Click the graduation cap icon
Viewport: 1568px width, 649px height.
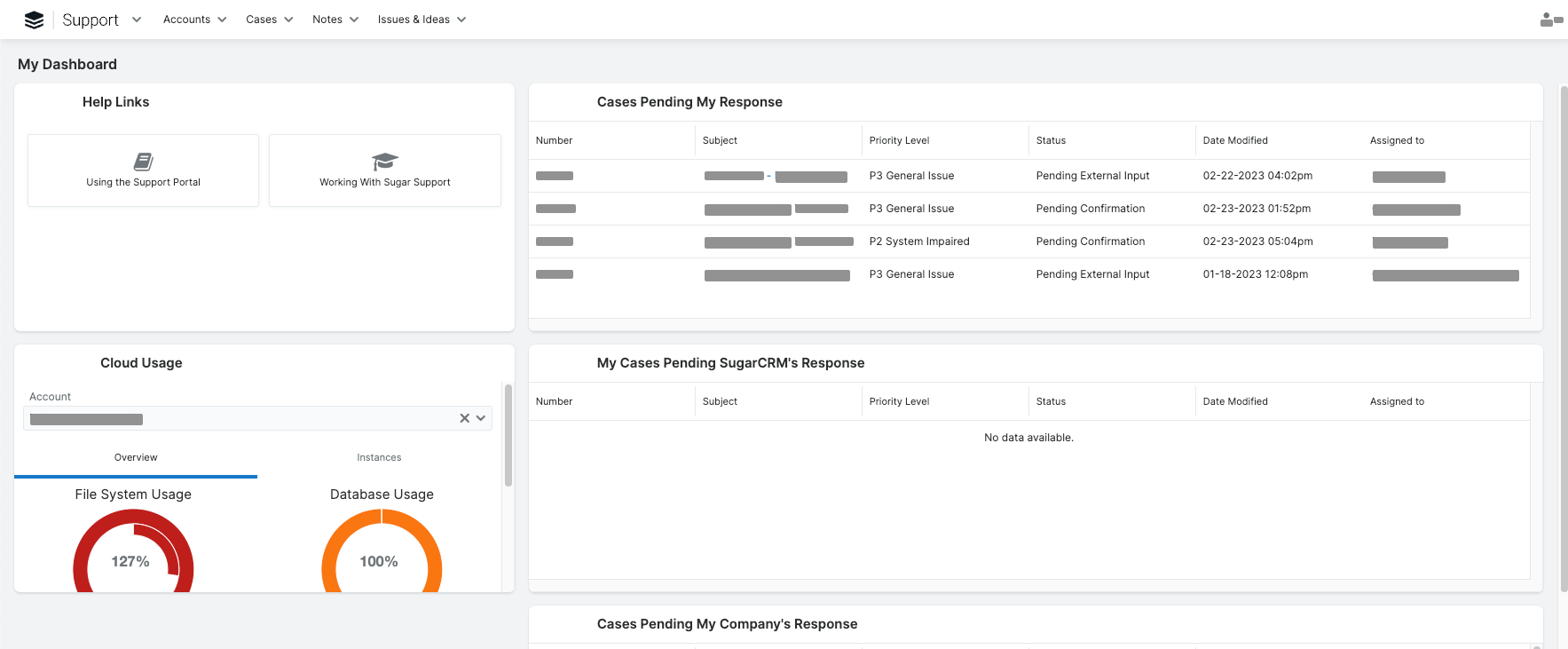coord(385,162)
